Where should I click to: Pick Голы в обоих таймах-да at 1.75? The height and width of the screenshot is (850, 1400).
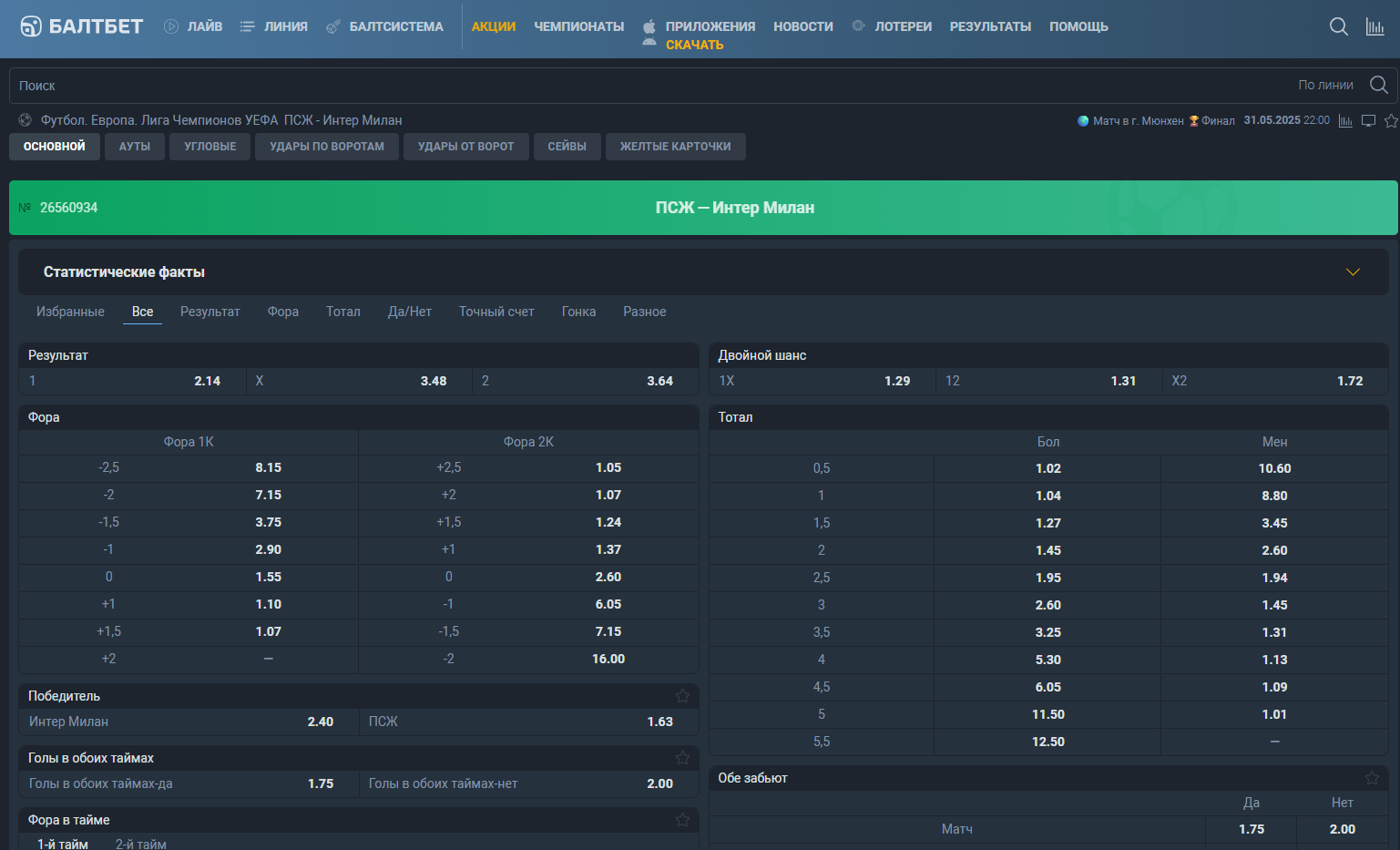(189, 783)
